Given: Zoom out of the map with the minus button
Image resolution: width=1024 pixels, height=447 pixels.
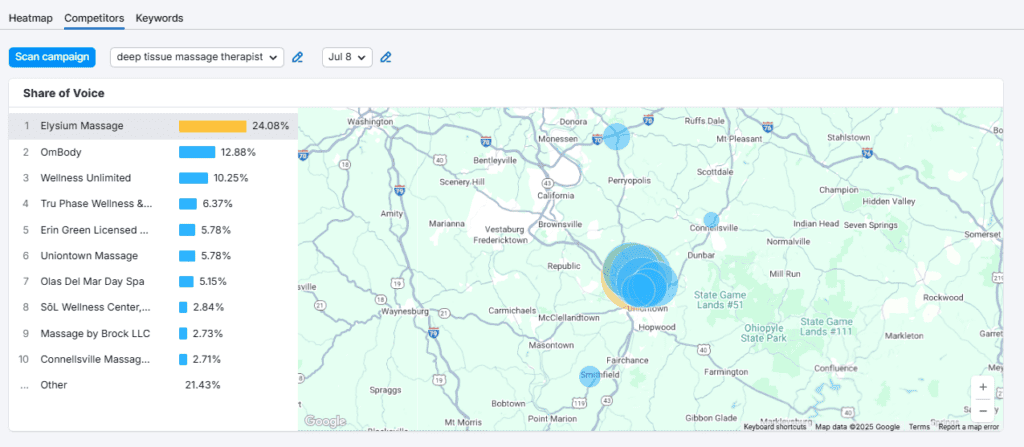Looking at the screenshot, I should 983,410.
